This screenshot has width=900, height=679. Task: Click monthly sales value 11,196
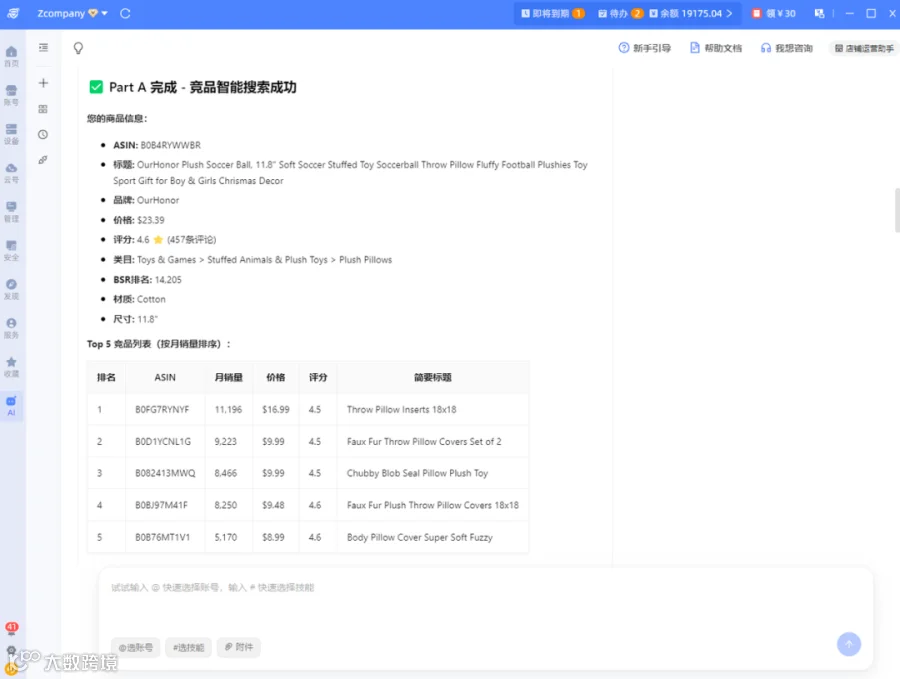(228, 409)
